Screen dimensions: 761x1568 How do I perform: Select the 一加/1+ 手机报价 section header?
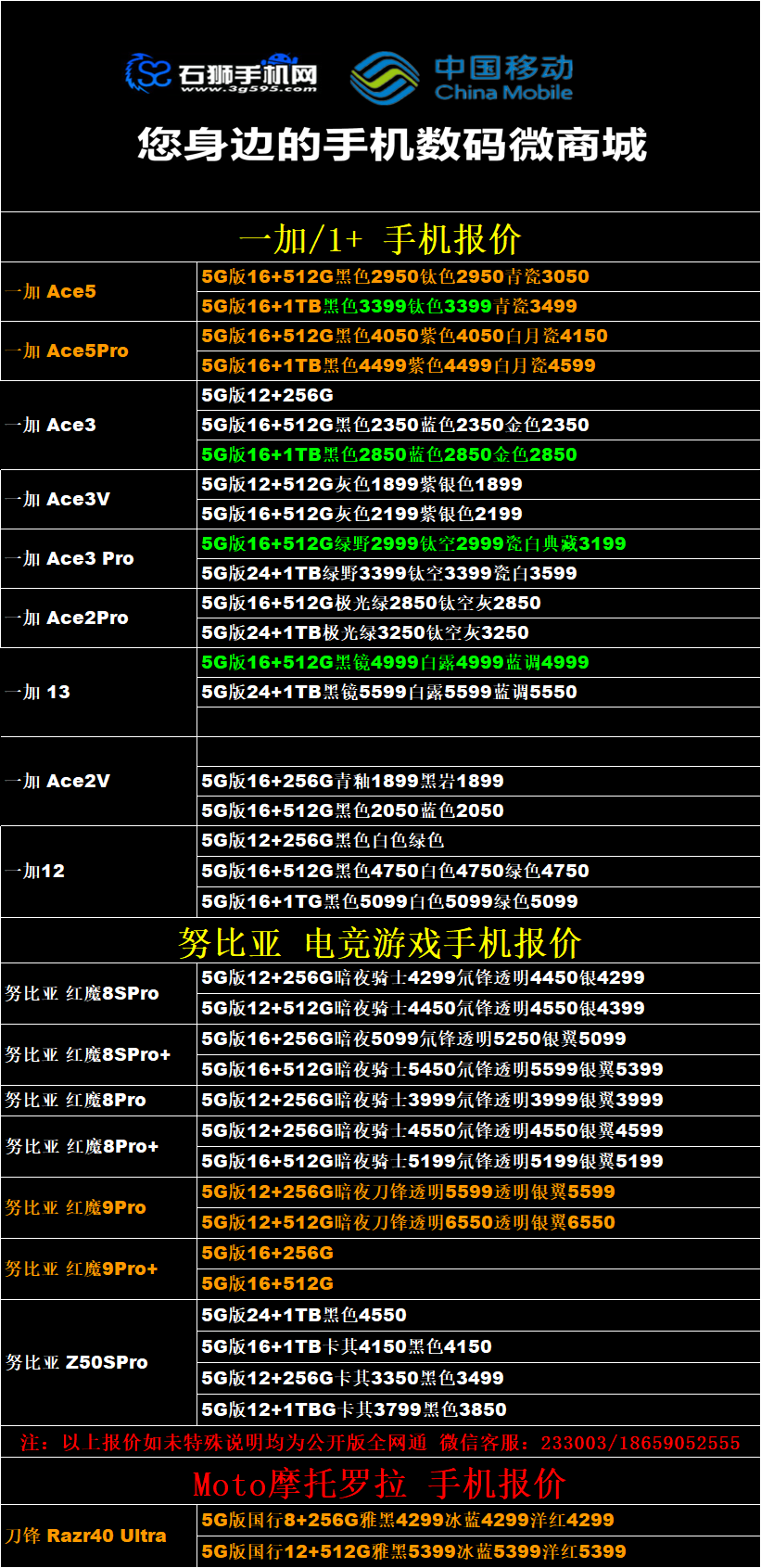click(380, 239)
